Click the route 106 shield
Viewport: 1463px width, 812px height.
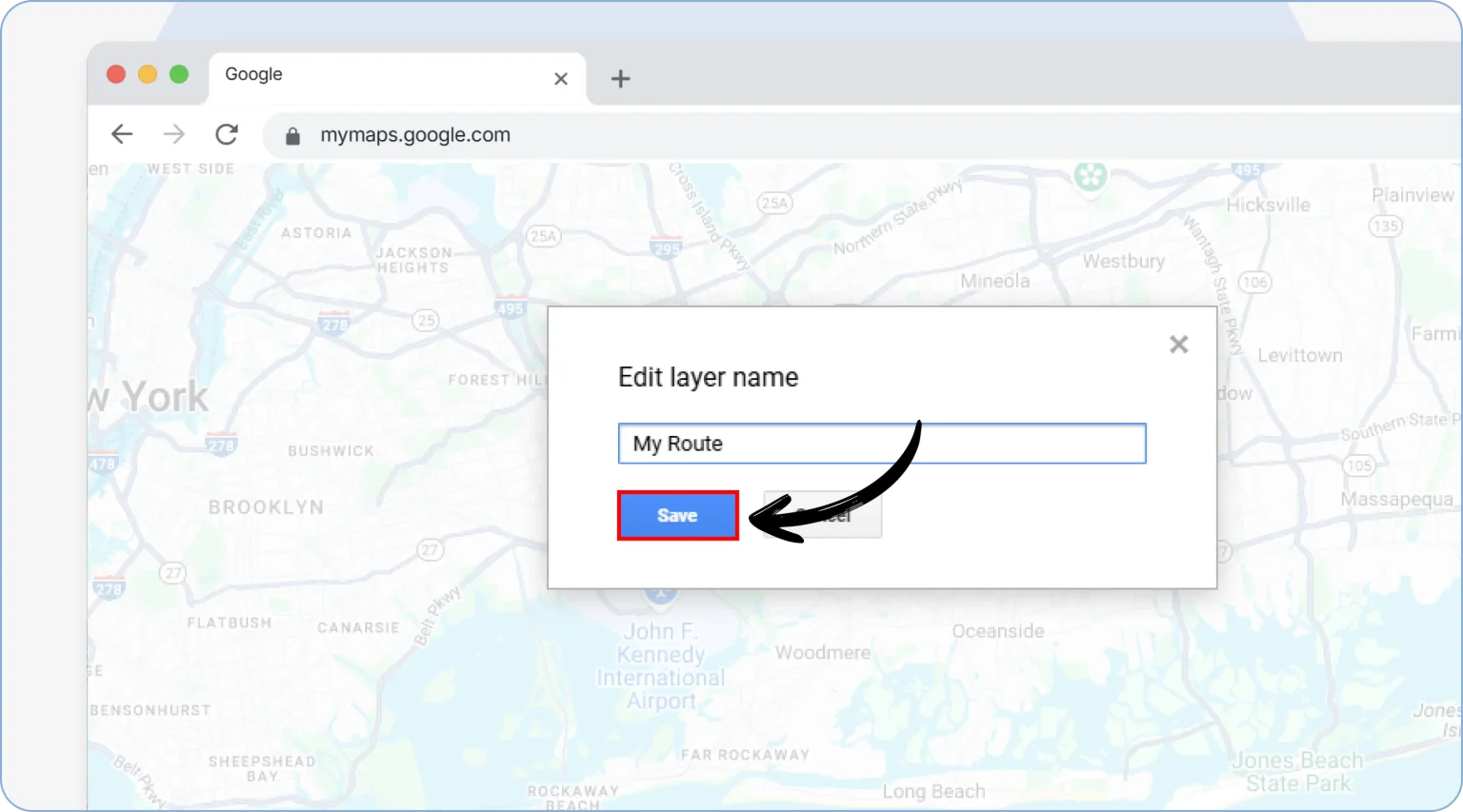click(x=1254, y=282)
